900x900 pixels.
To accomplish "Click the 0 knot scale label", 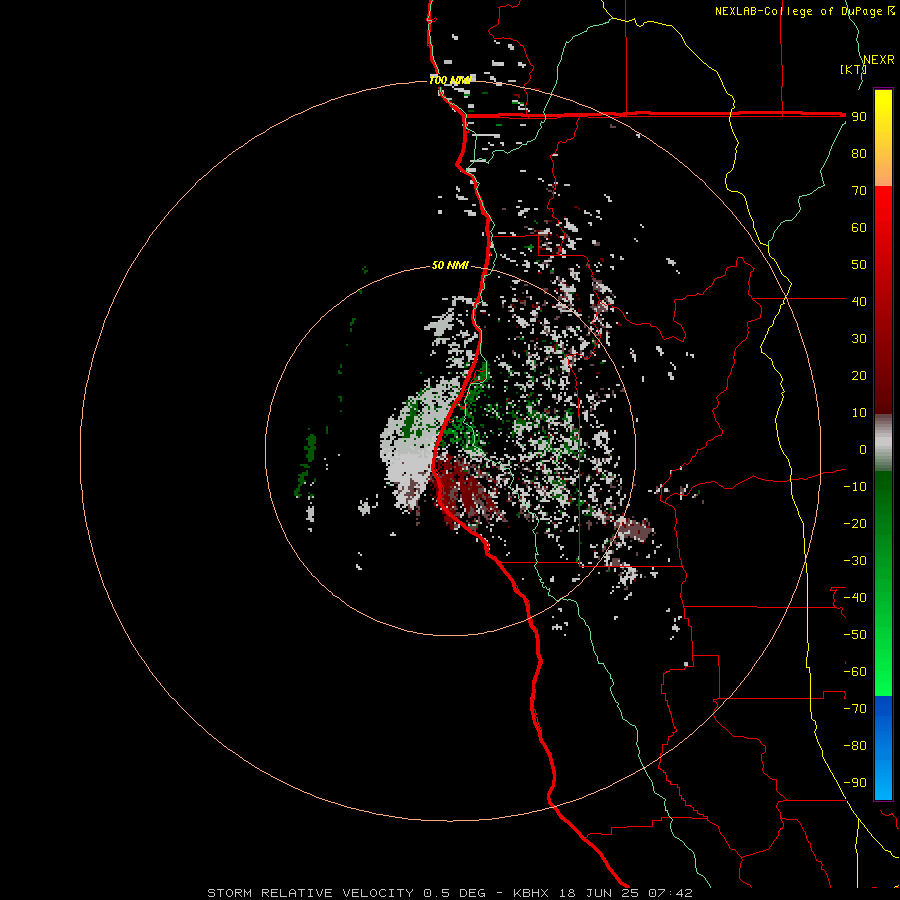I will tap(862, 449).
